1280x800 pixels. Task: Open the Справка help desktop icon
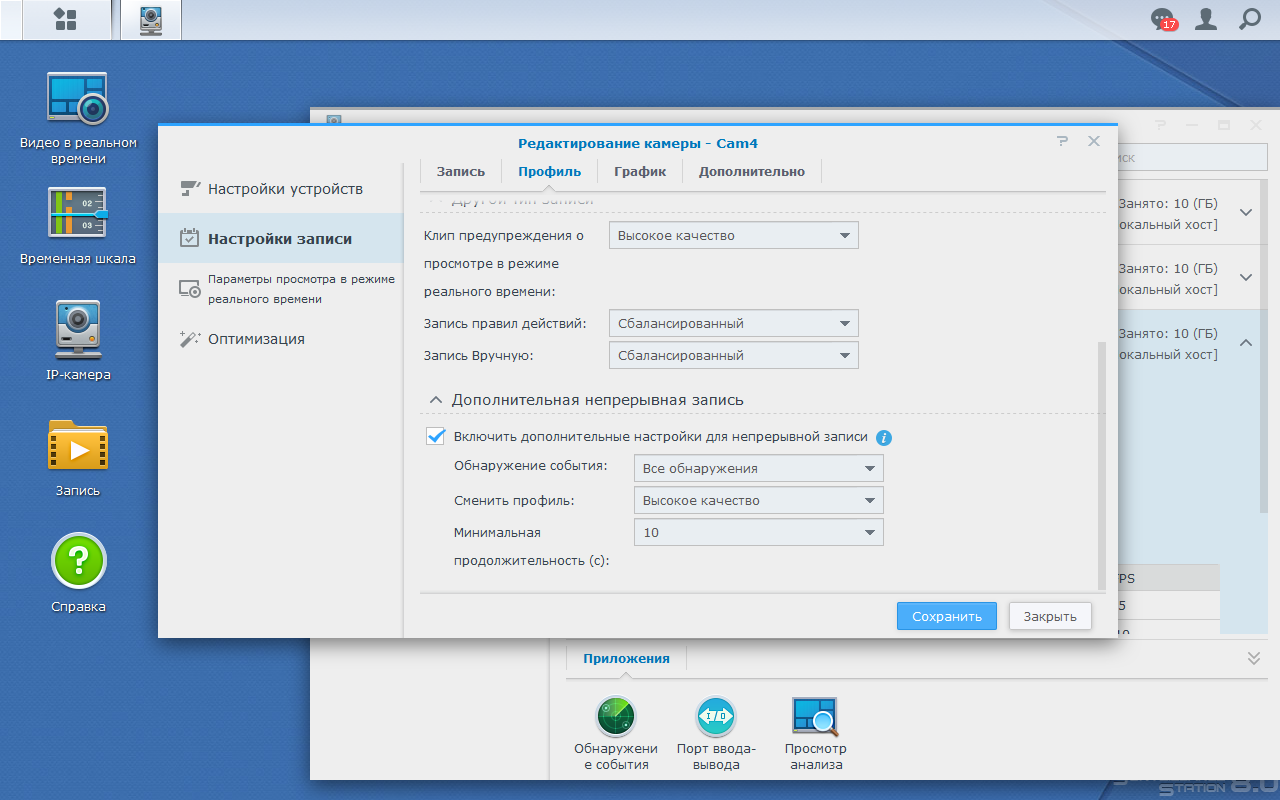78,573
